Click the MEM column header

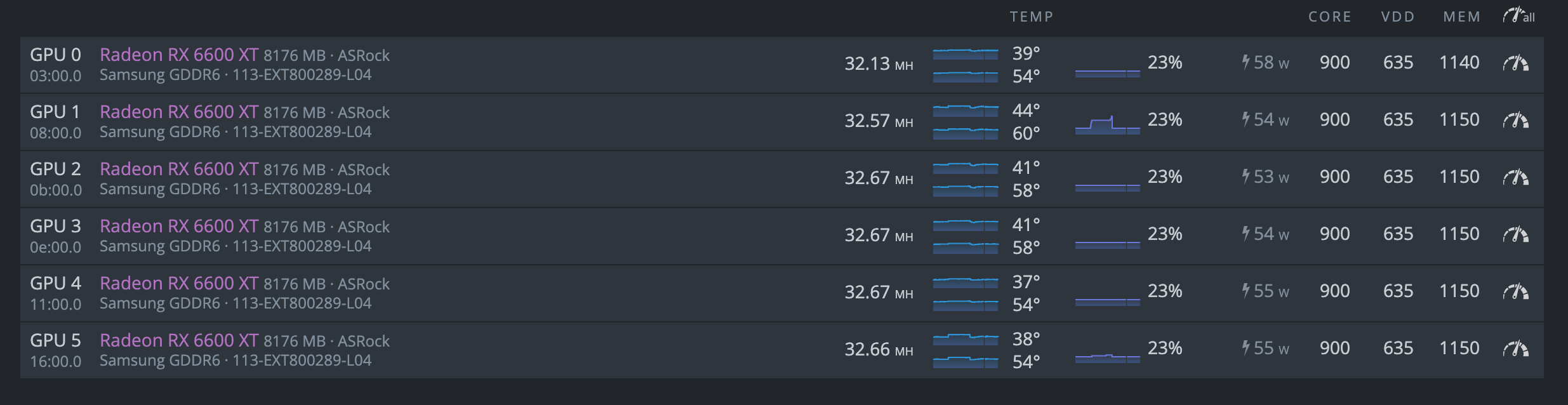click(x=1462, y=17)
